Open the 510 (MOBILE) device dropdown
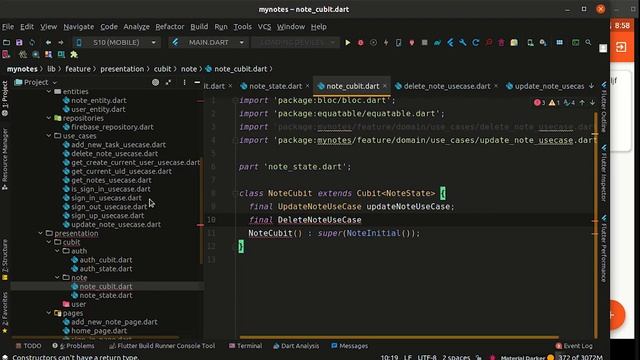Screen dimensions: 640x360 (x=116, y=42)
